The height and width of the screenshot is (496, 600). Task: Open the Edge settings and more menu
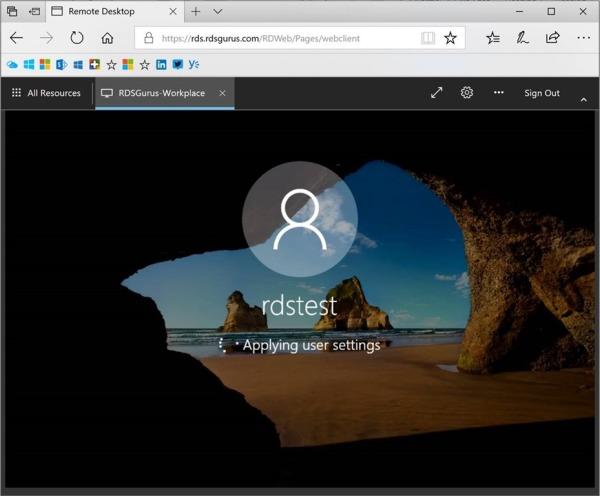(x=583, y=38)
